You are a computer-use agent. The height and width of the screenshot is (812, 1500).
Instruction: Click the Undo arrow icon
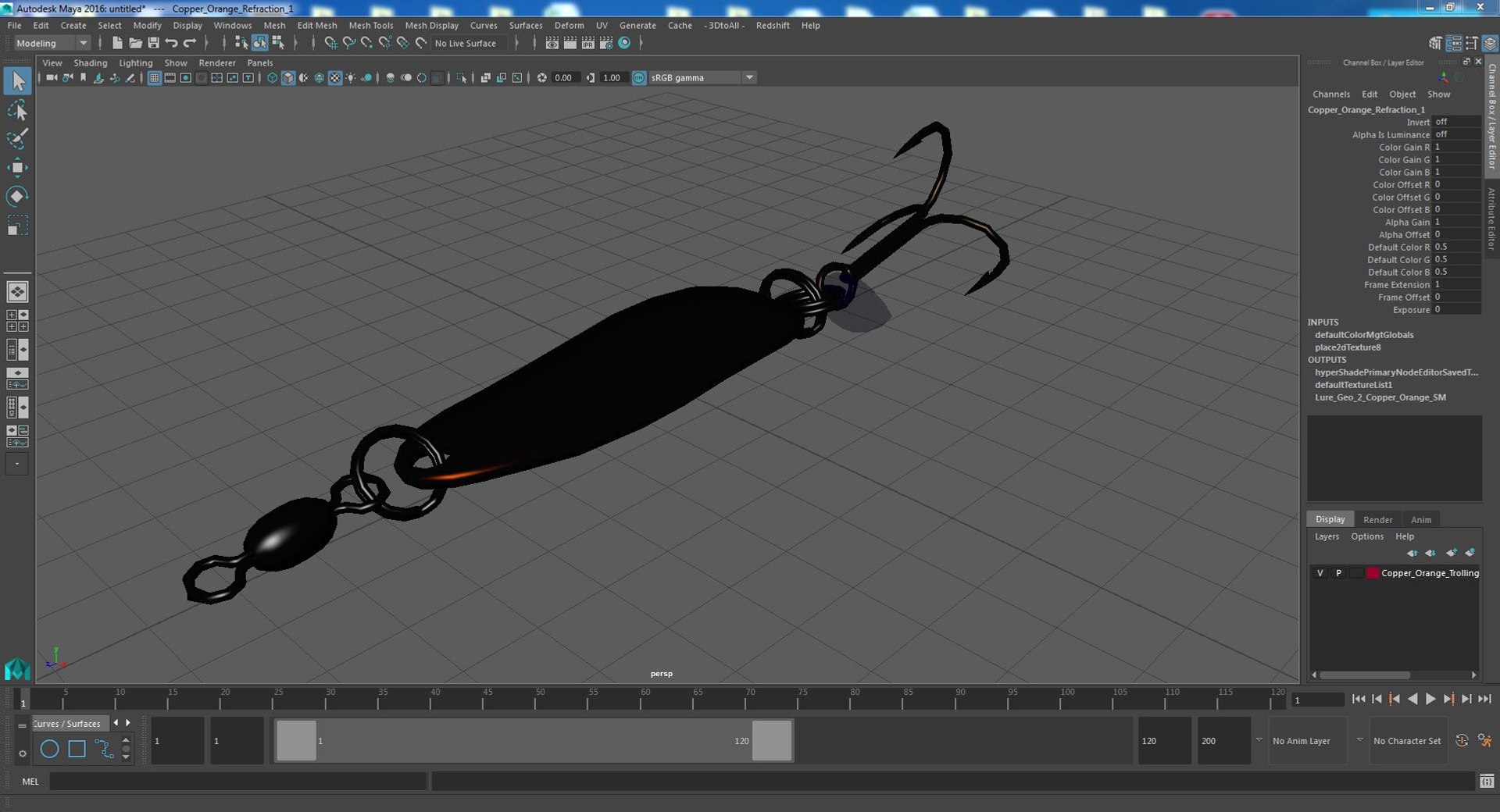(x=171, y=43)
